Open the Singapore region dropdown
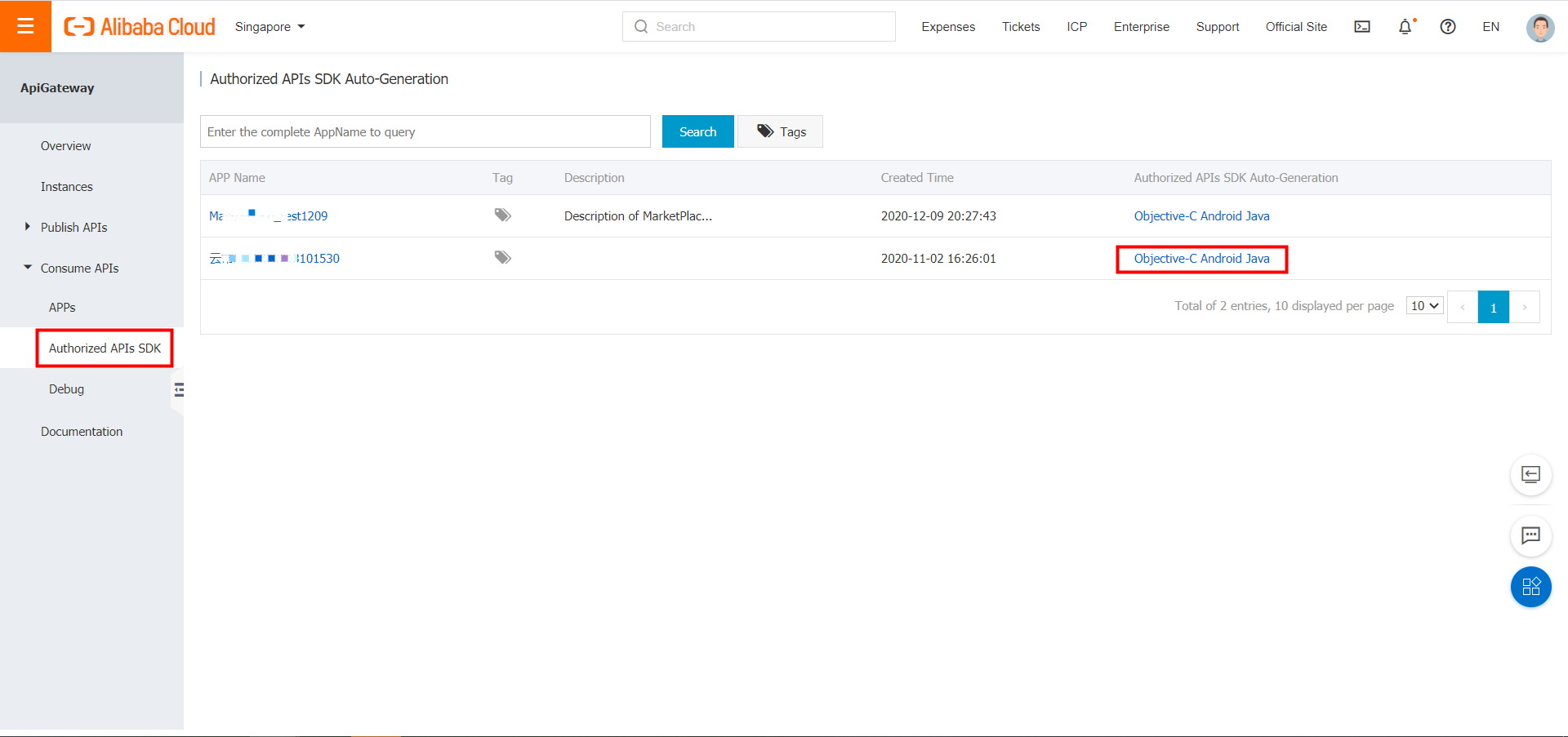 [x=269, y=27]
